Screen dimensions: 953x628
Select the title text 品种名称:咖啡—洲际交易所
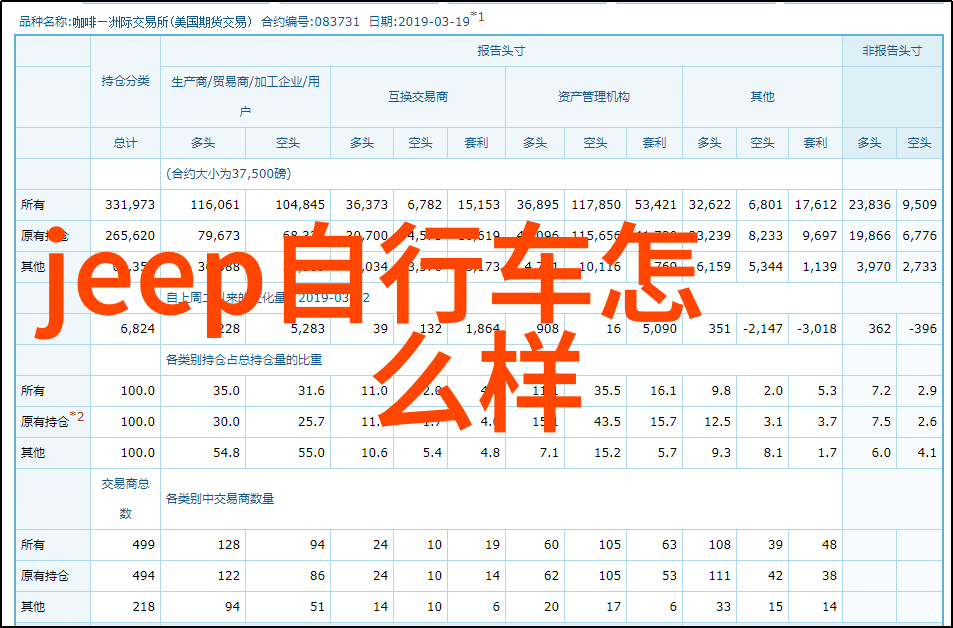[94, 22]
